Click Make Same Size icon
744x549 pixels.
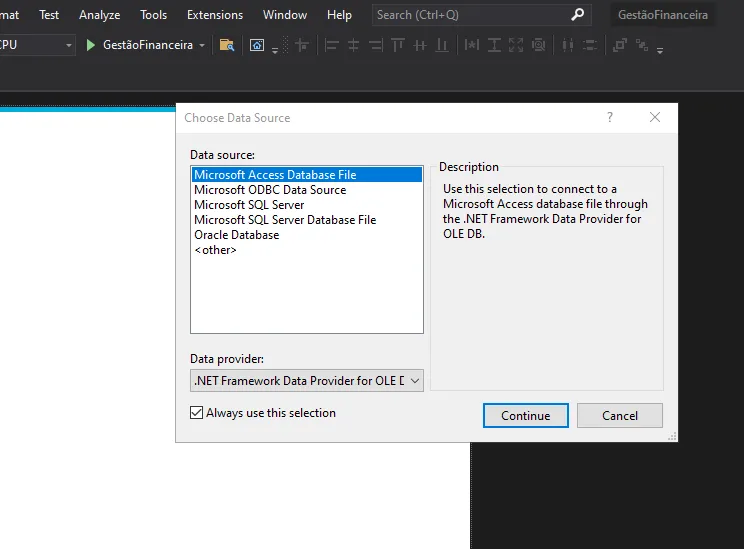pos(516,45)
